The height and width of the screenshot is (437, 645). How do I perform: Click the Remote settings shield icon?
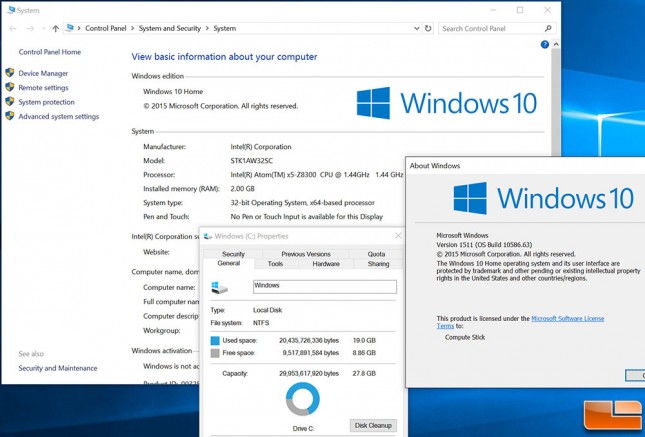coord(10,87)
